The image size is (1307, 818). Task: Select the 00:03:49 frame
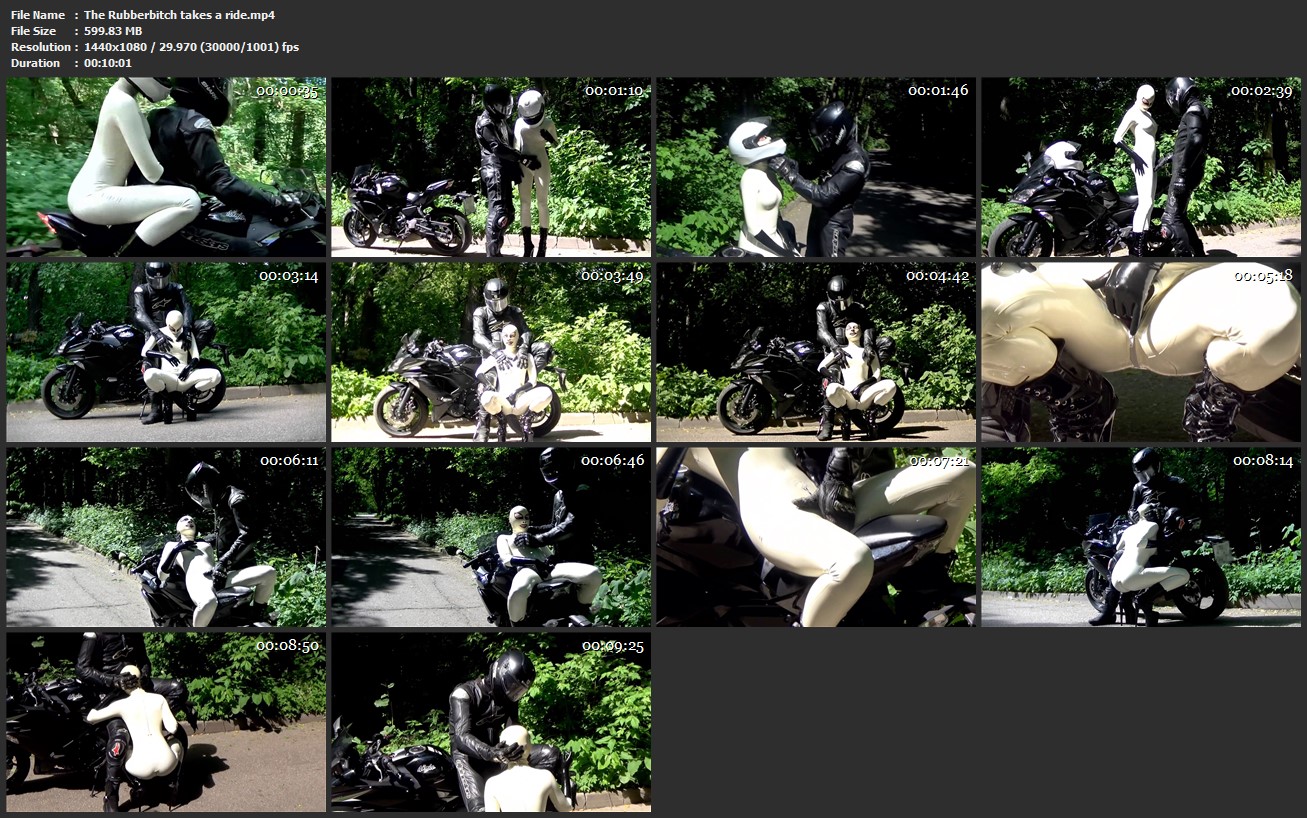(491, 352)
